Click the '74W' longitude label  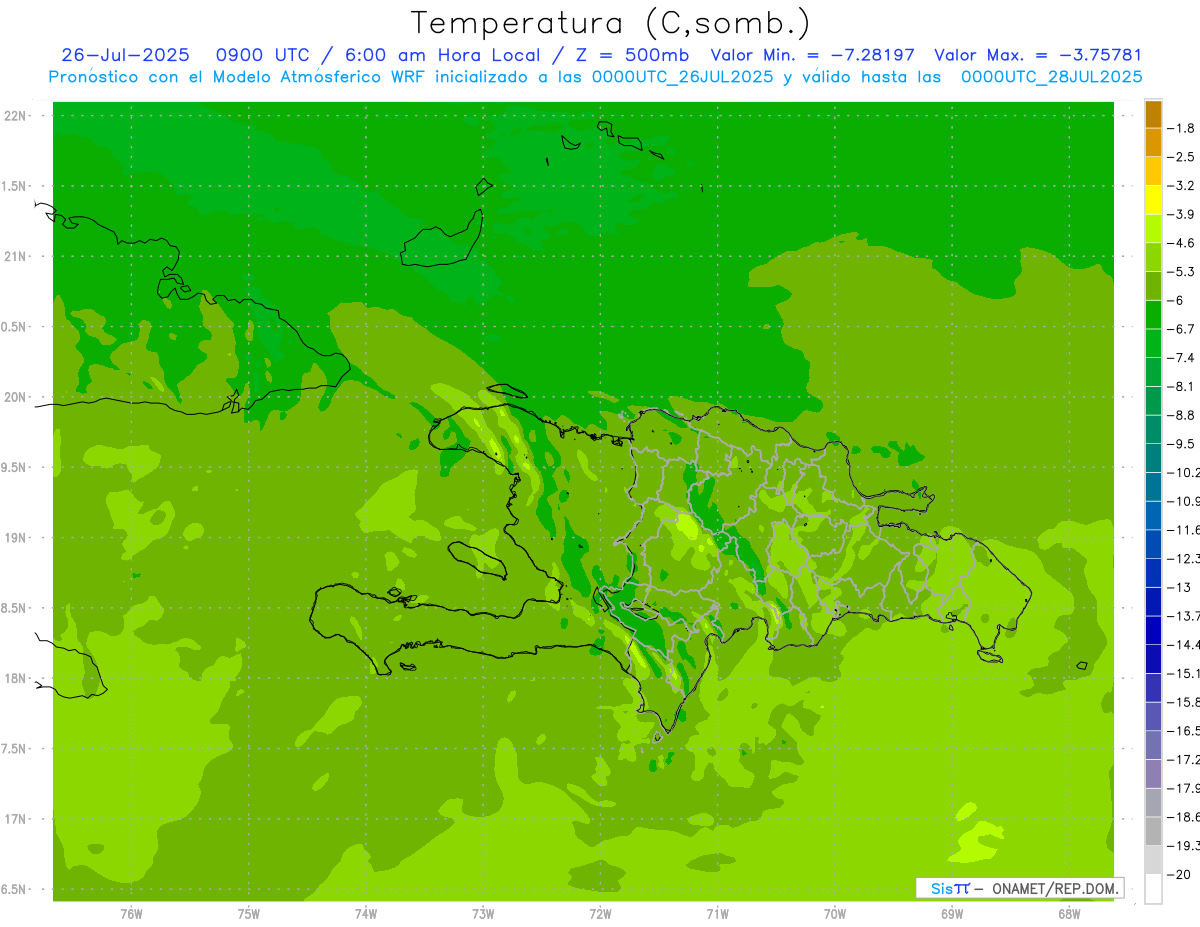coord(366,914)
